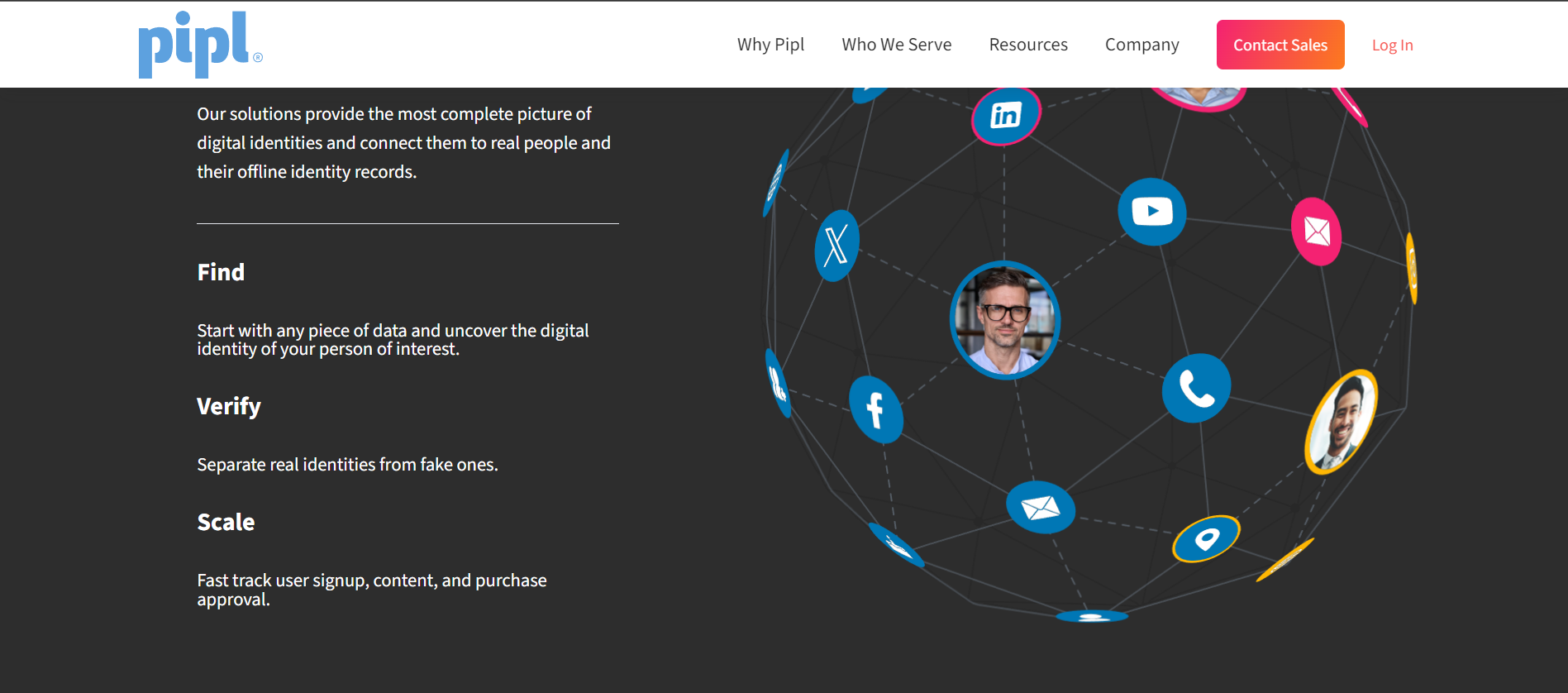Open the Why Pipl menu
Image resolution: width=1568 pixels, height=693 pixels.
tap(770, 45)
